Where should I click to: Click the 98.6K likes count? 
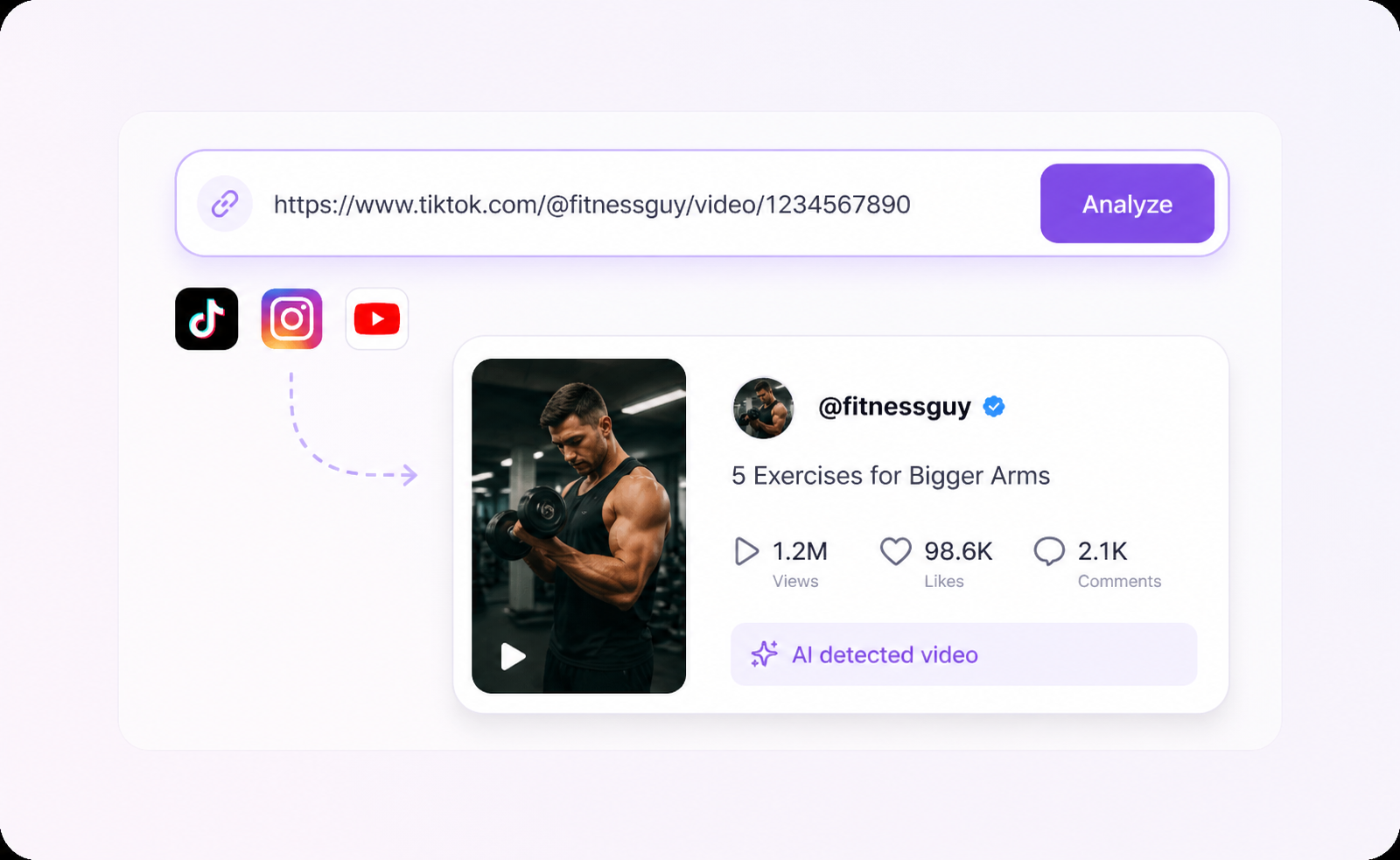(x=958, y=551)
